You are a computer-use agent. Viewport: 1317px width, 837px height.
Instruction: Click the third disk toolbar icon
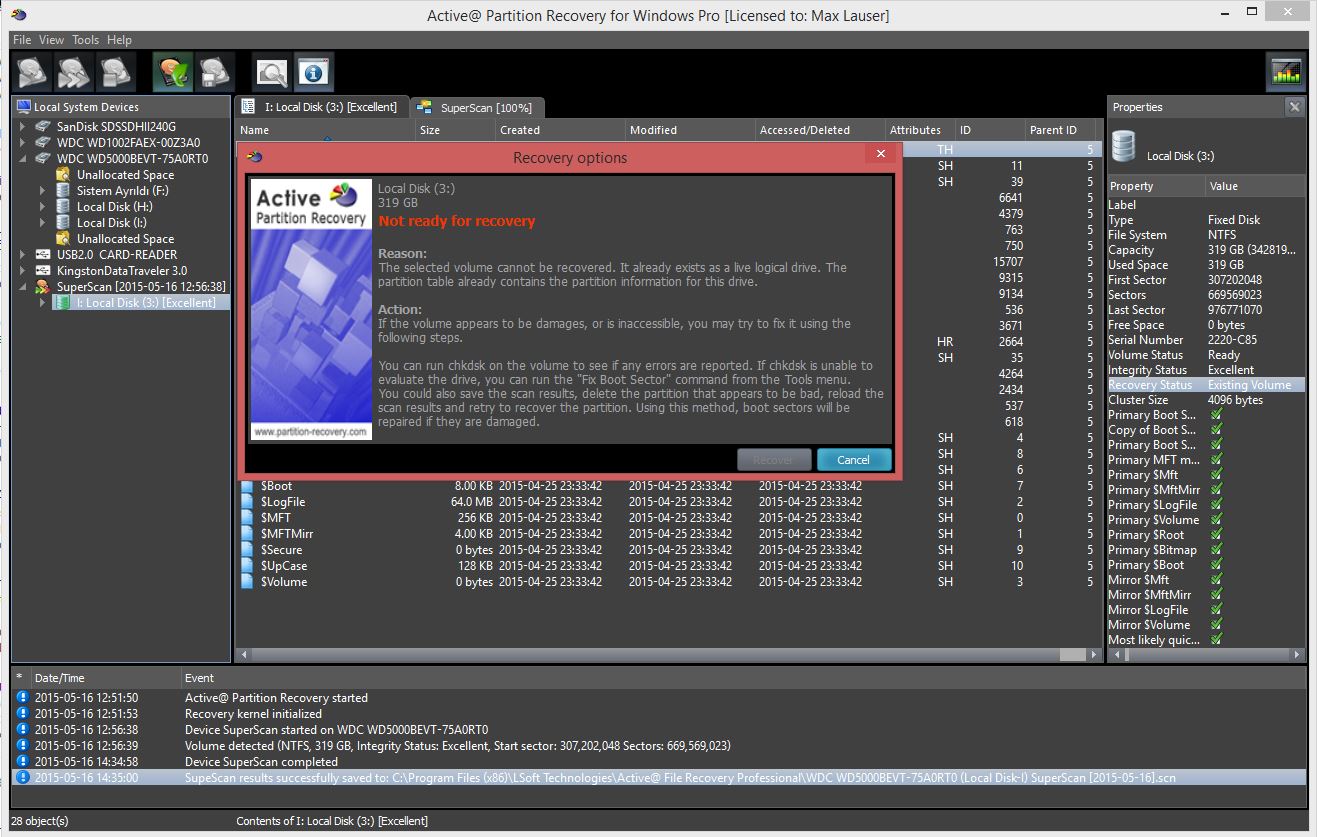[x=115, y=72]
